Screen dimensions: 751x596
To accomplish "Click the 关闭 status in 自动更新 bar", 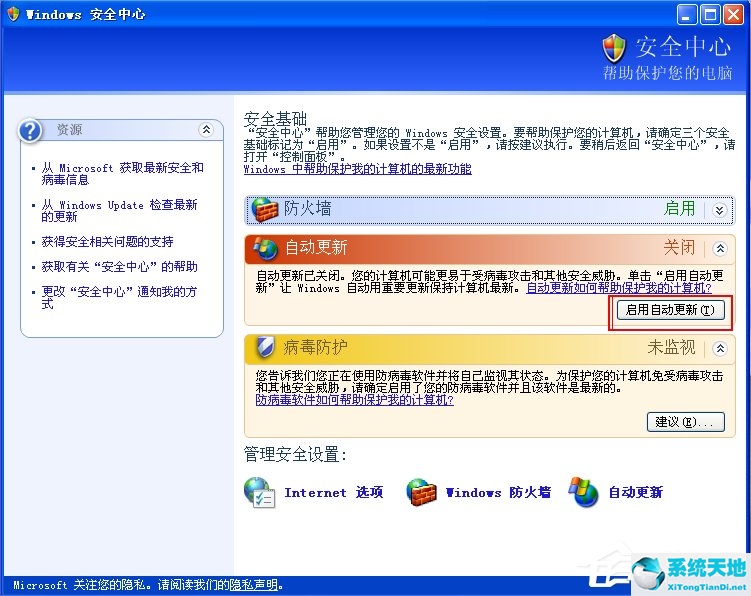I will coord(679,248).
